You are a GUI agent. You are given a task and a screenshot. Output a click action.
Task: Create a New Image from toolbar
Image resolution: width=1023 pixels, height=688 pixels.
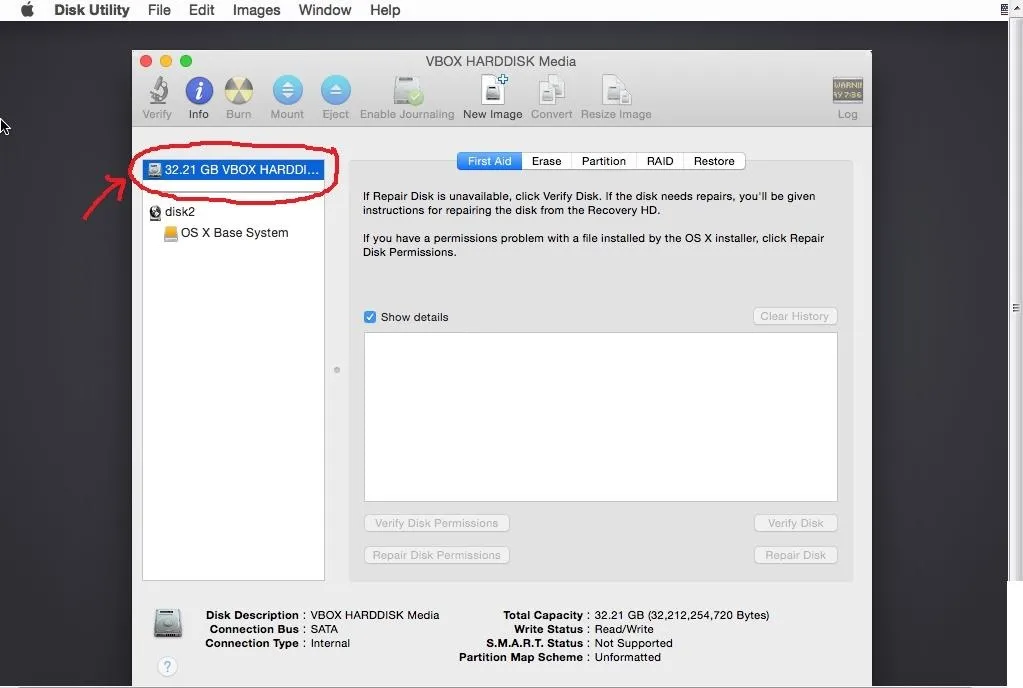pyautogui.click(x=493, y=90)
